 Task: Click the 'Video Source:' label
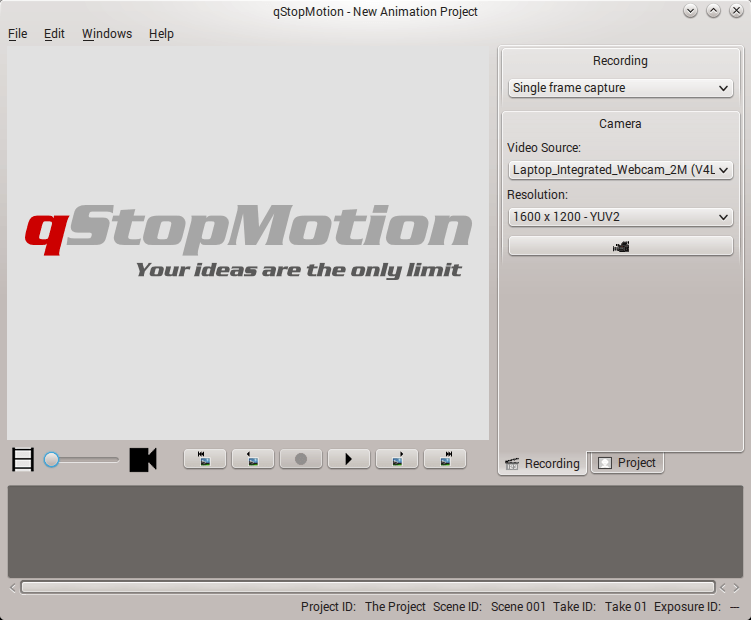tap(544, 148)
